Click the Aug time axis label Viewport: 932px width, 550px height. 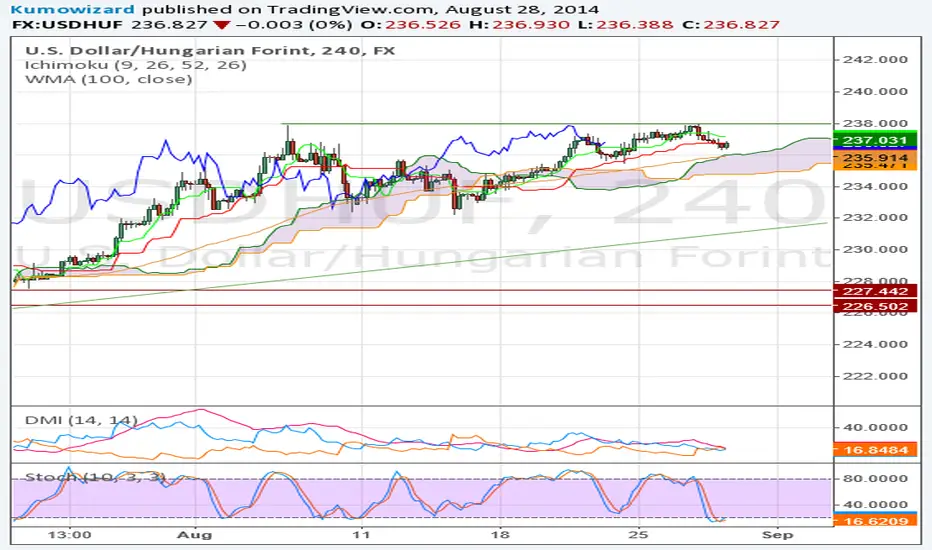point(195,535)
